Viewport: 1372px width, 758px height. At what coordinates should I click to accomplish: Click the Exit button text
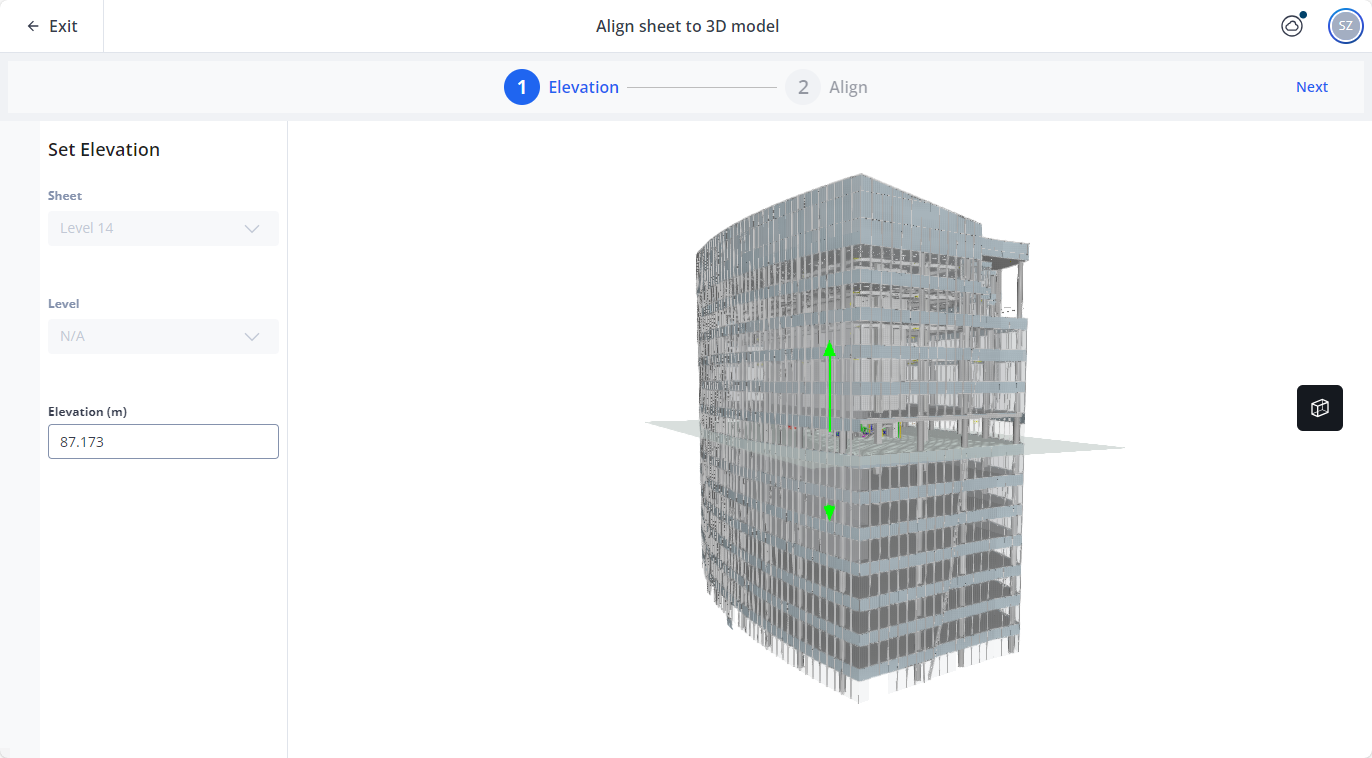[63, 26]
